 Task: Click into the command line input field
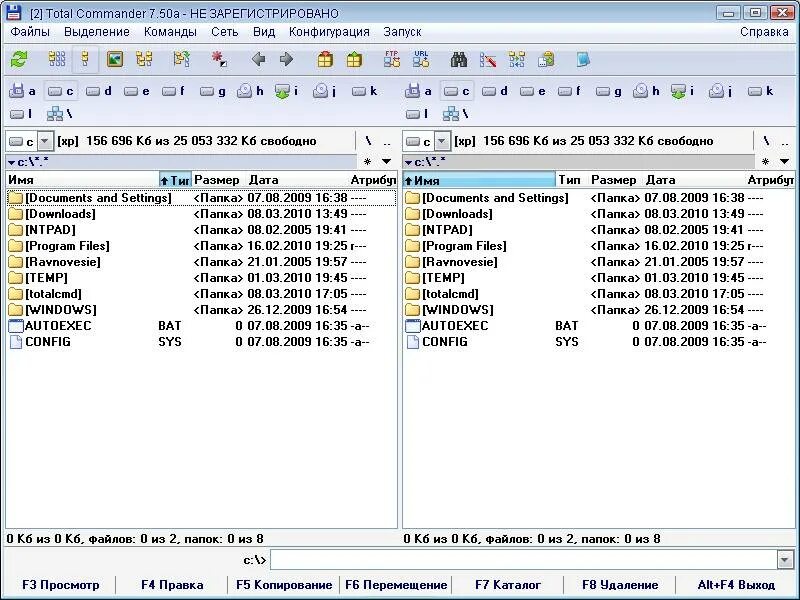[524, 560]
